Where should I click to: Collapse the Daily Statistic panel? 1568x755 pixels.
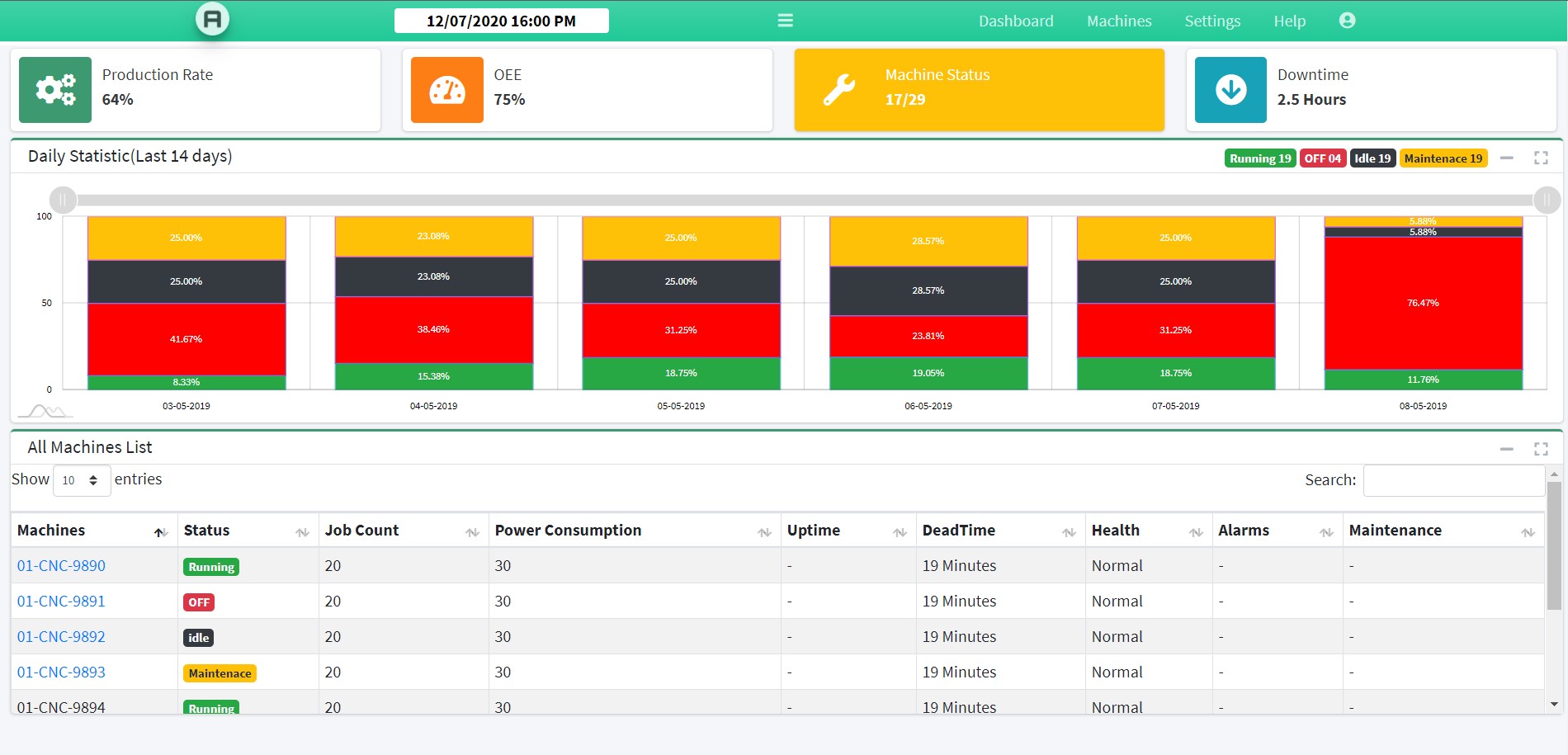(x=1506, y=158)
